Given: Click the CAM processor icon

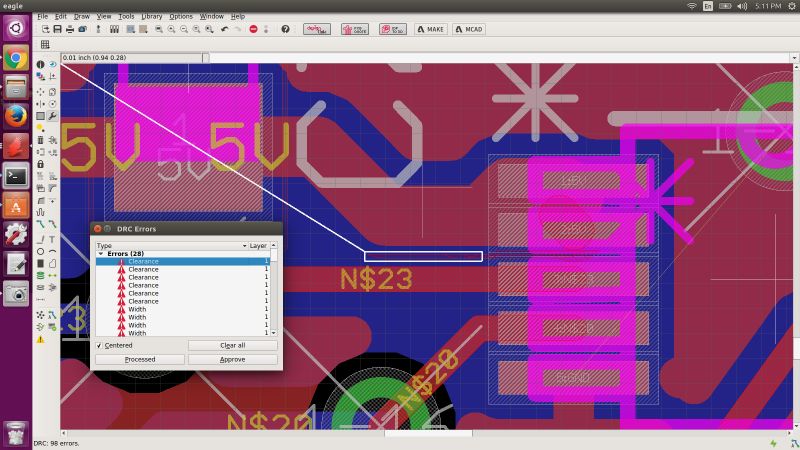Looking at the screenshot, I should click(x=83, y=29).
